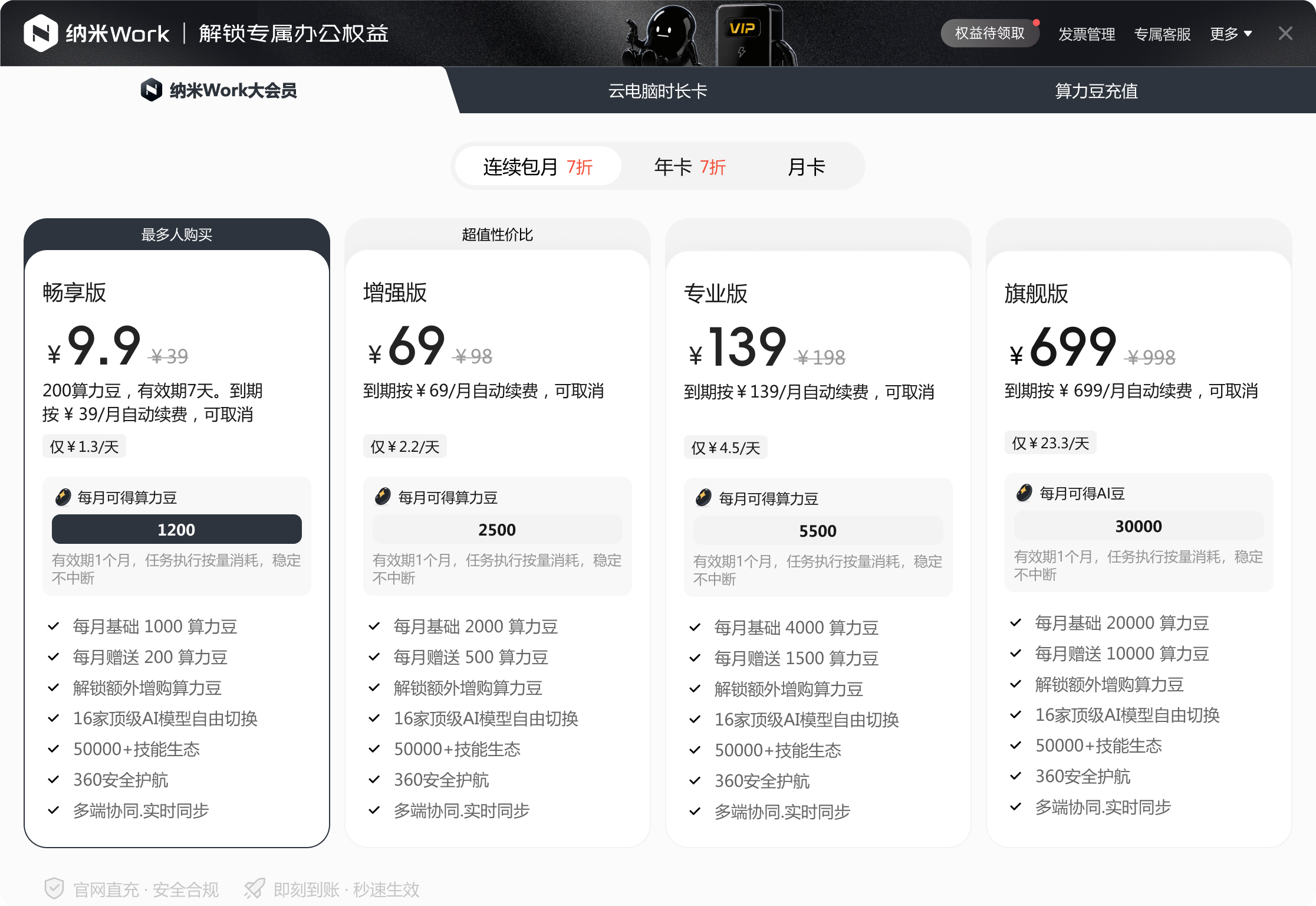The height and width of the screenshot is (906, 1316).
Task: Select the 增强版 plan card title
Action: (x=395, y=292)
